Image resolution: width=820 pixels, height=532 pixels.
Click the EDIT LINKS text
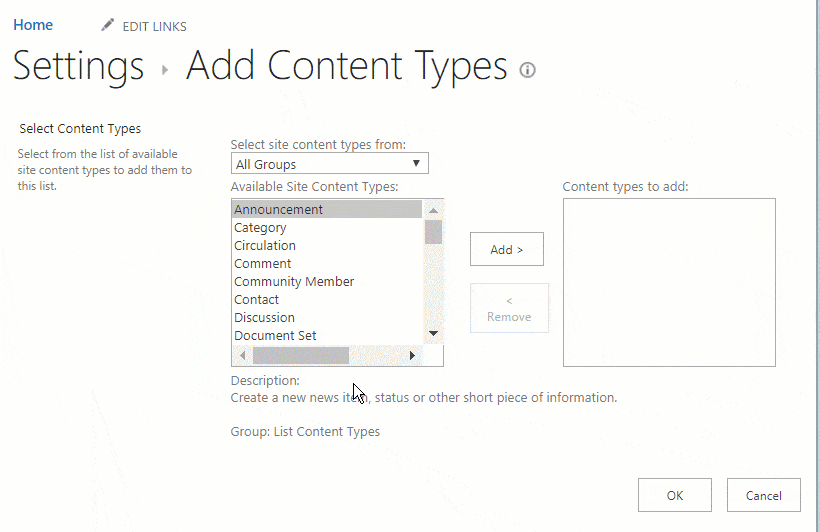(154, 27)
